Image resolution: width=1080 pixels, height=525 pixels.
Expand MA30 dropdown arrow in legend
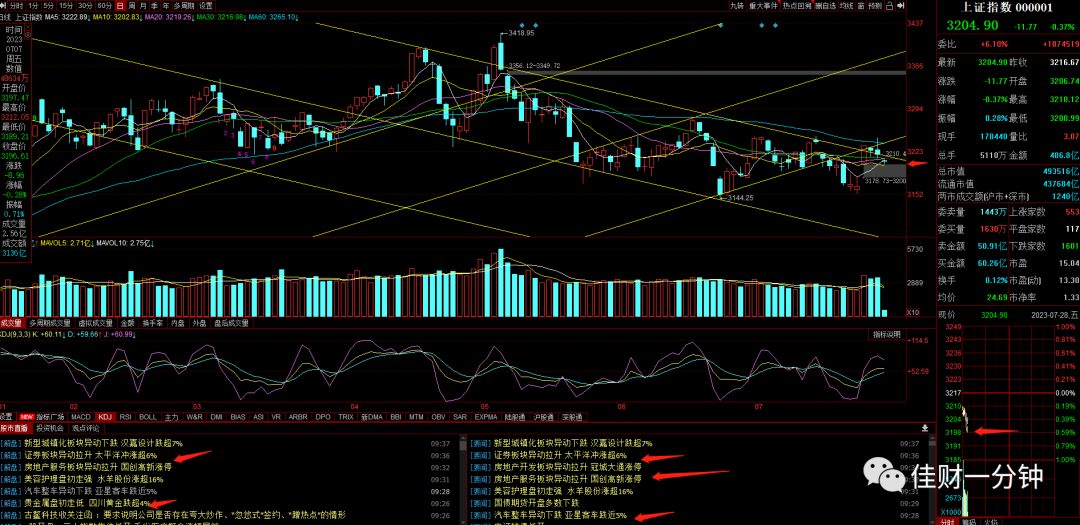tap(245, 17)
